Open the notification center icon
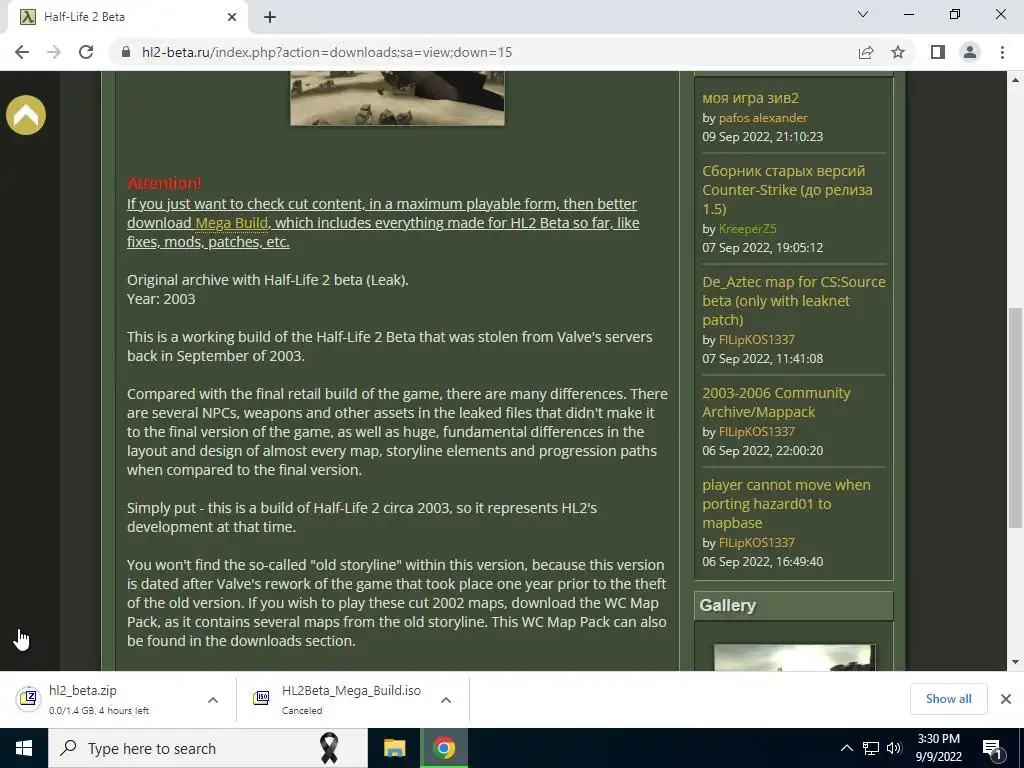 pos(993,748)
